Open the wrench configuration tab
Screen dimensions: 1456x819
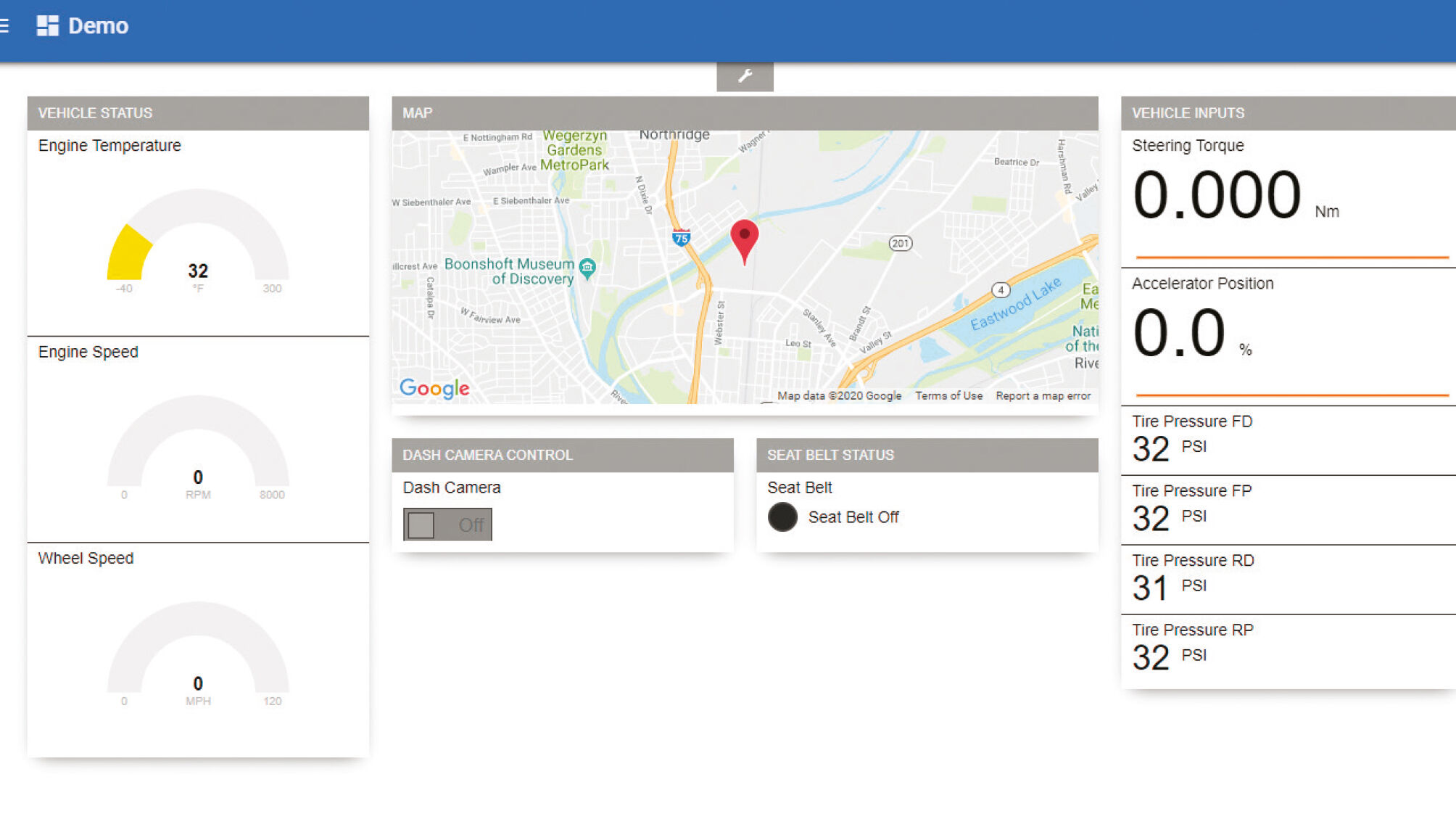click(745, 76)
